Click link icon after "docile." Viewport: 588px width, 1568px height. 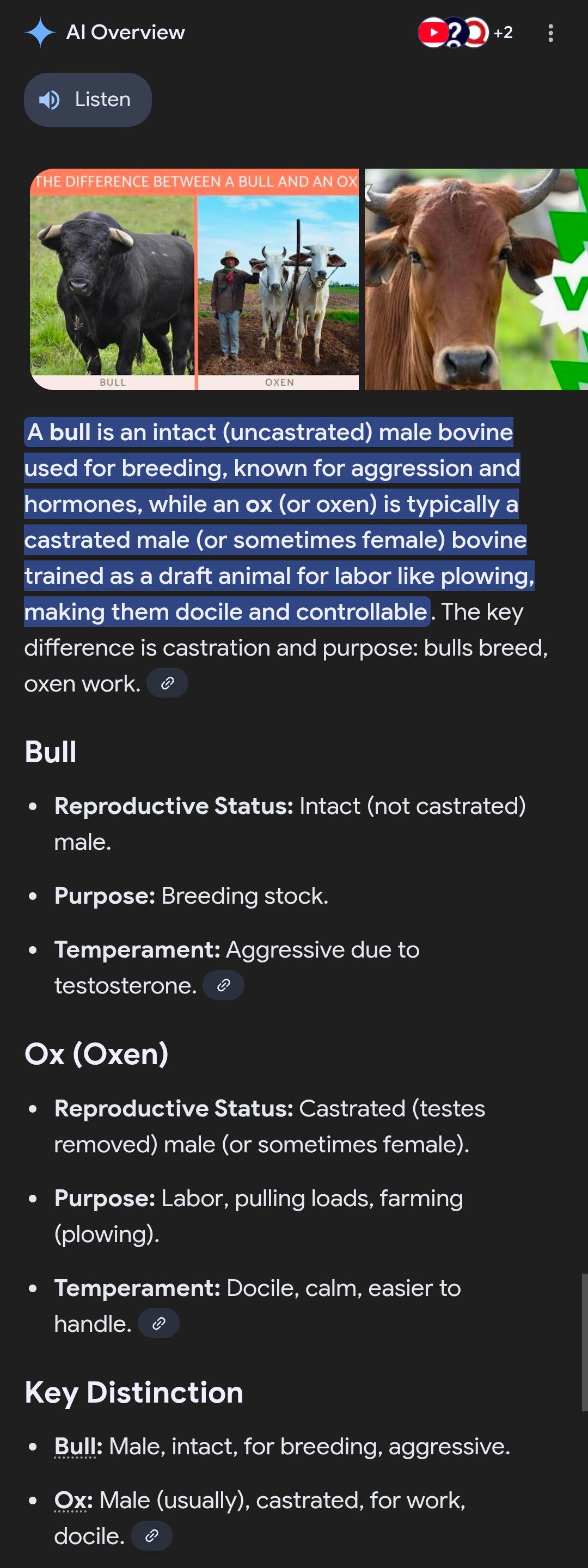point(152,1536)
